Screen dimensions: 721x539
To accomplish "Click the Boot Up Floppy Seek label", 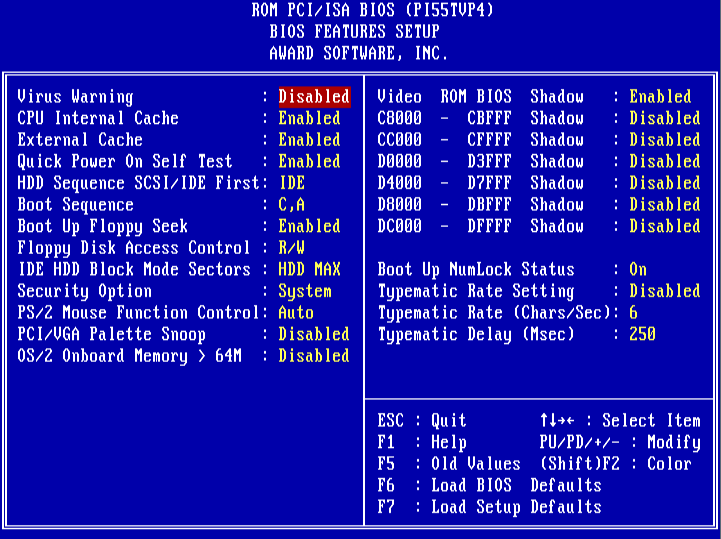I will coord(103,227).
